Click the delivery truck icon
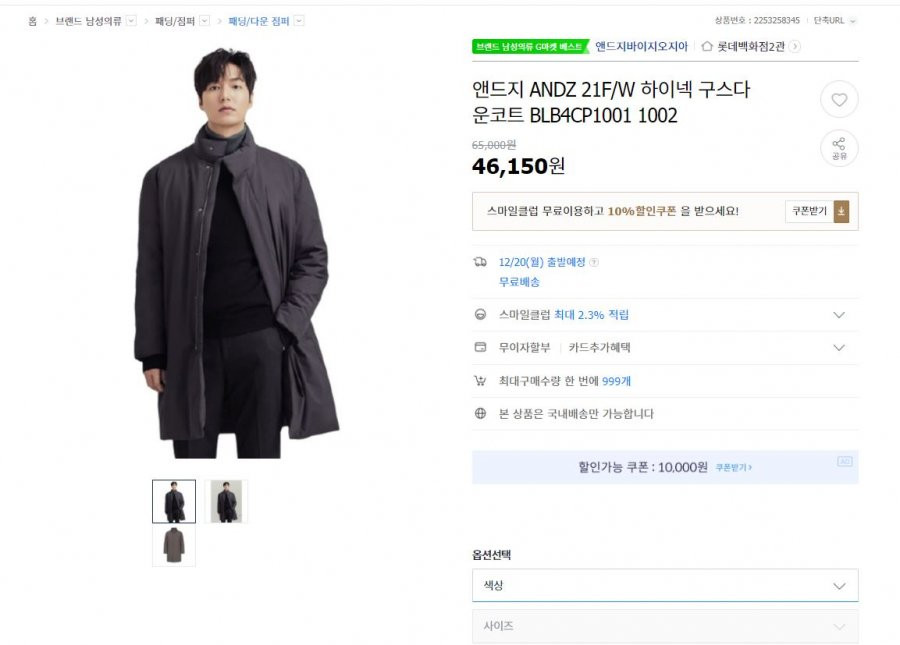This screenshot has height=645, width=900. coord(480,262)
